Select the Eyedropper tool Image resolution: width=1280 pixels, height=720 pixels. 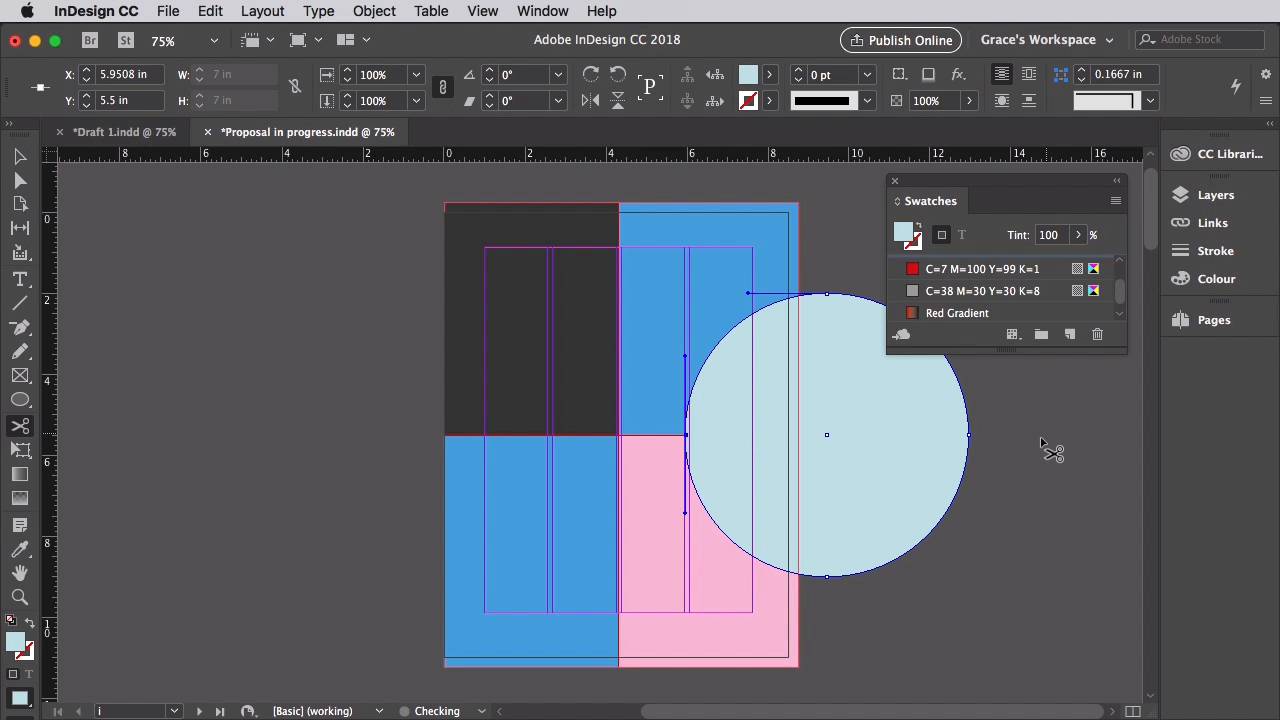pyautogui.click(x=20, y=549)
